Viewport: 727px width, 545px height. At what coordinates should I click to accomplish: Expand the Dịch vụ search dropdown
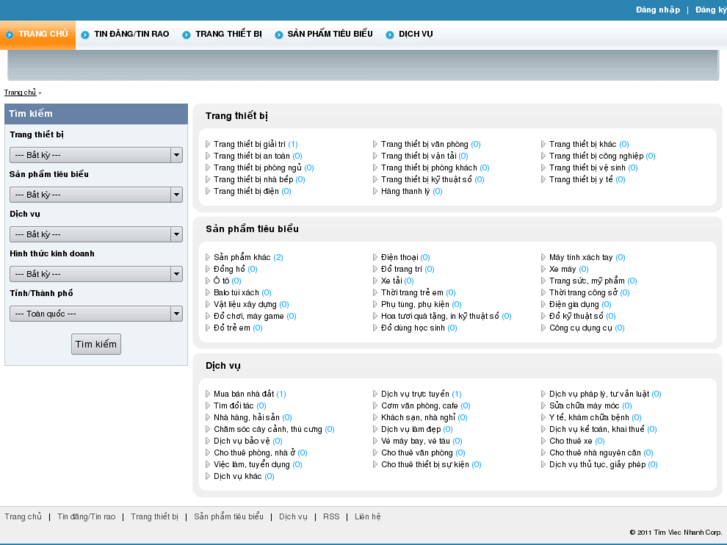[x=96, y=234]
